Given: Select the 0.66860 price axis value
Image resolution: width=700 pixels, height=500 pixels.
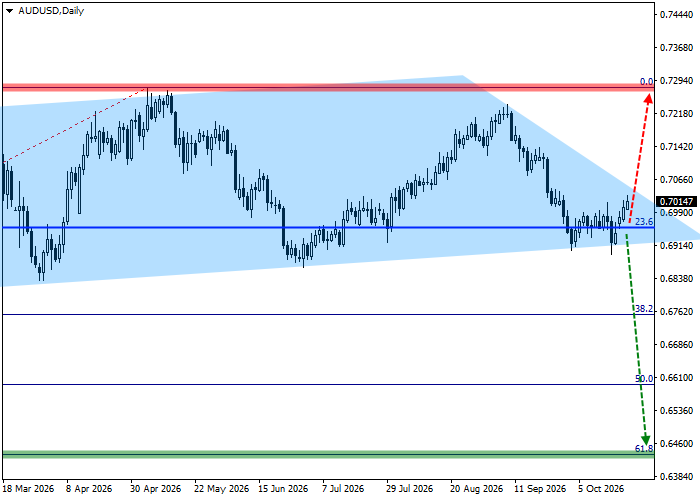Looking at the screenshot, I should (x=677, y=345).
